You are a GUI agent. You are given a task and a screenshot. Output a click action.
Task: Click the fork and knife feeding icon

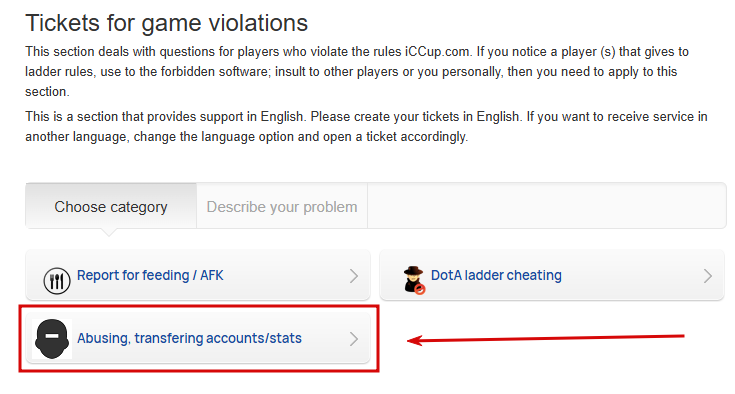click(57, 281)
